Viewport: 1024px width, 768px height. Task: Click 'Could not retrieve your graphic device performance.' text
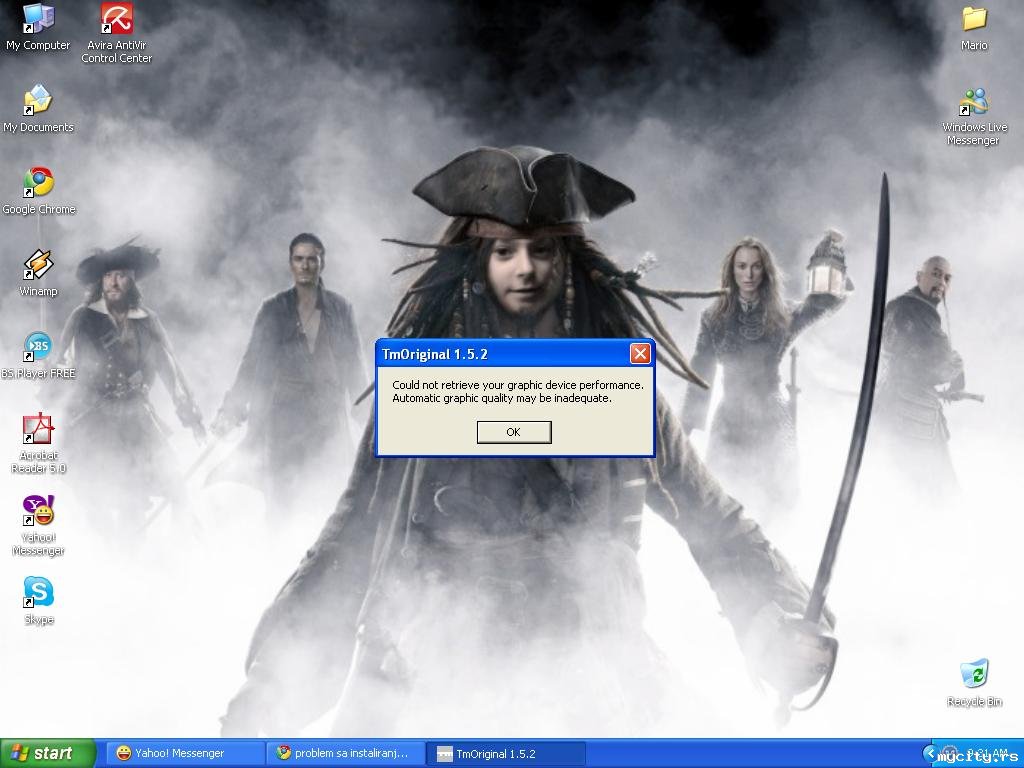click(518, 385)
